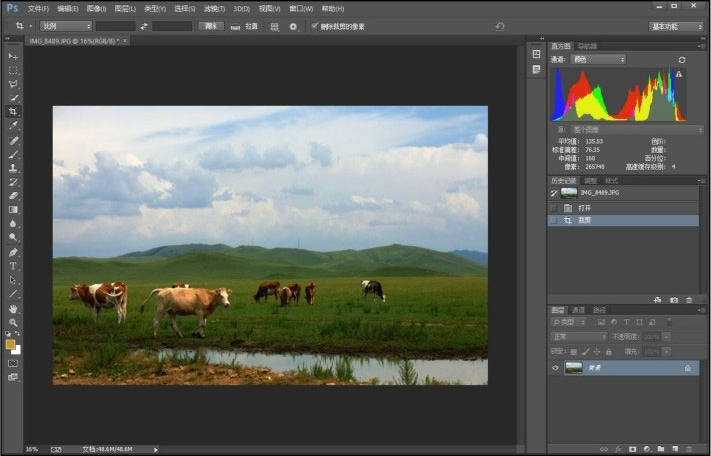Screen dimensions: 711x456
Task: Select the Type (T) tool
Action: coord(13,266)
